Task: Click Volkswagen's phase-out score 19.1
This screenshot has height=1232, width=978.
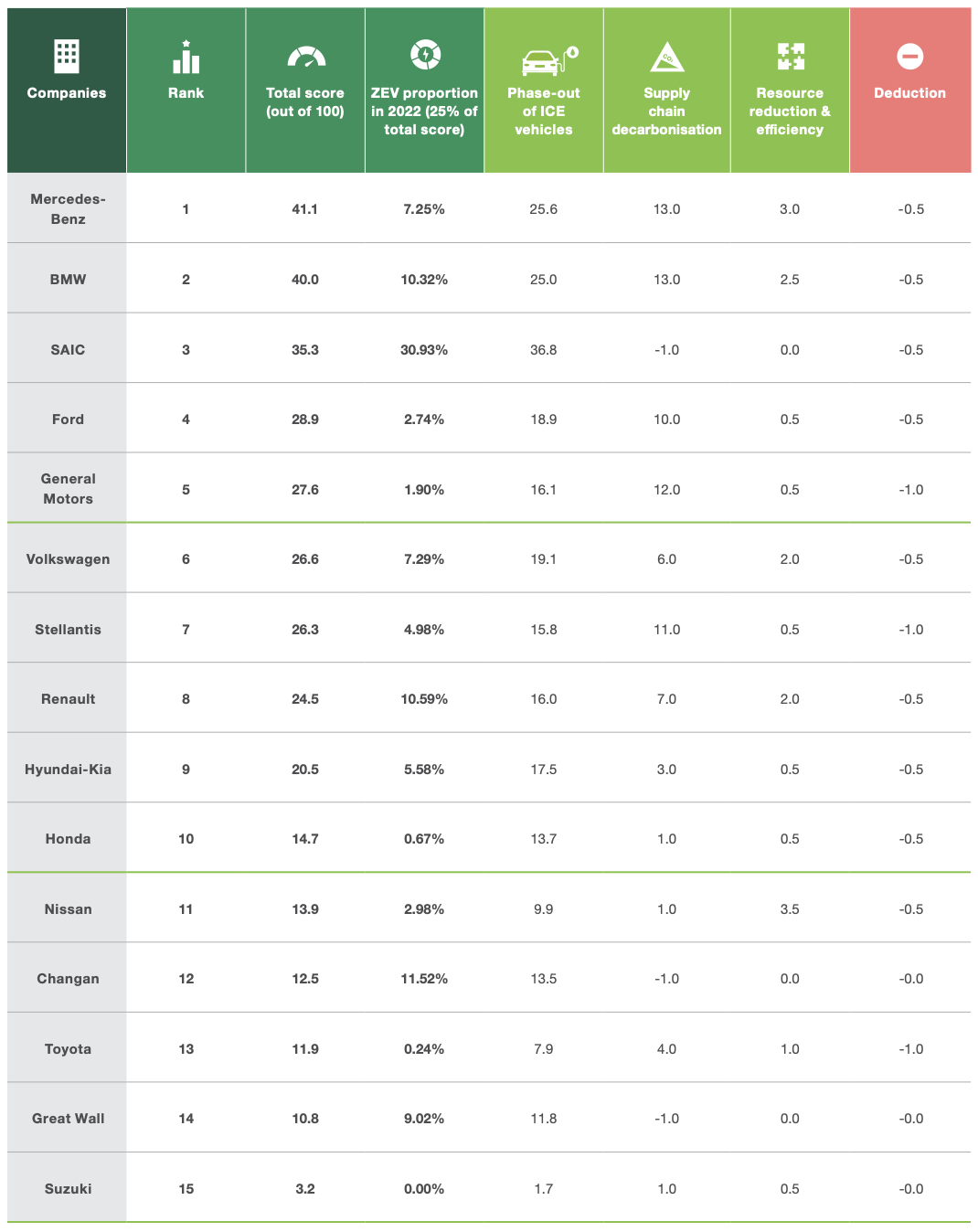Action: (544, 559)
